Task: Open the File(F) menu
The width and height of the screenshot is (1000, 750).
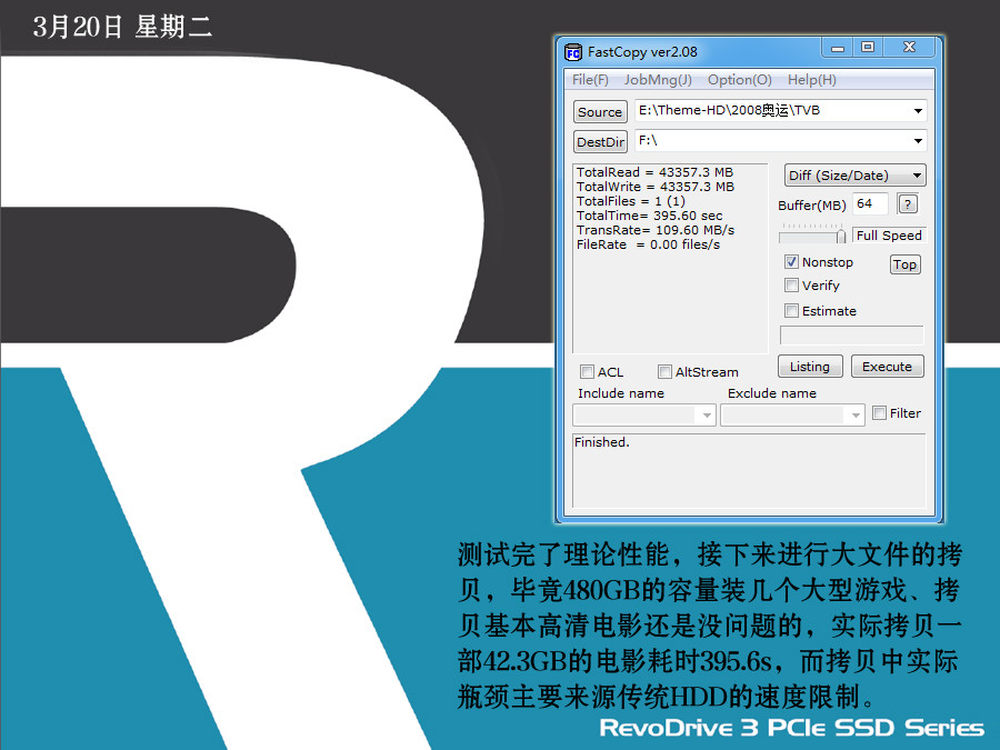Action: [x=590, y=80]
